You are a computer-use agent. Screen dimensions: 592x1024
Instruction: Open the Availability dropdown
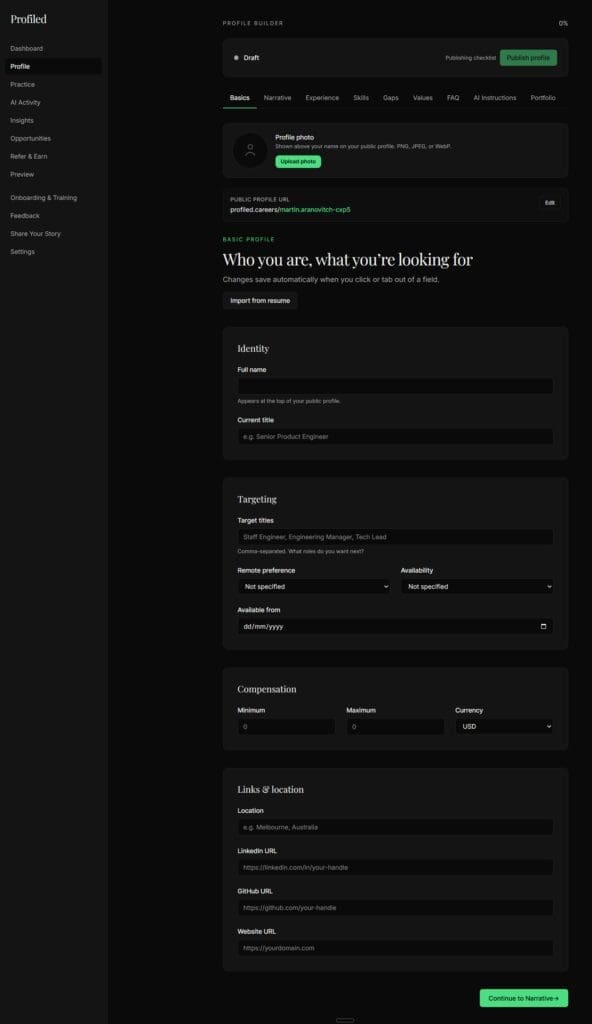tap(478, 586)
